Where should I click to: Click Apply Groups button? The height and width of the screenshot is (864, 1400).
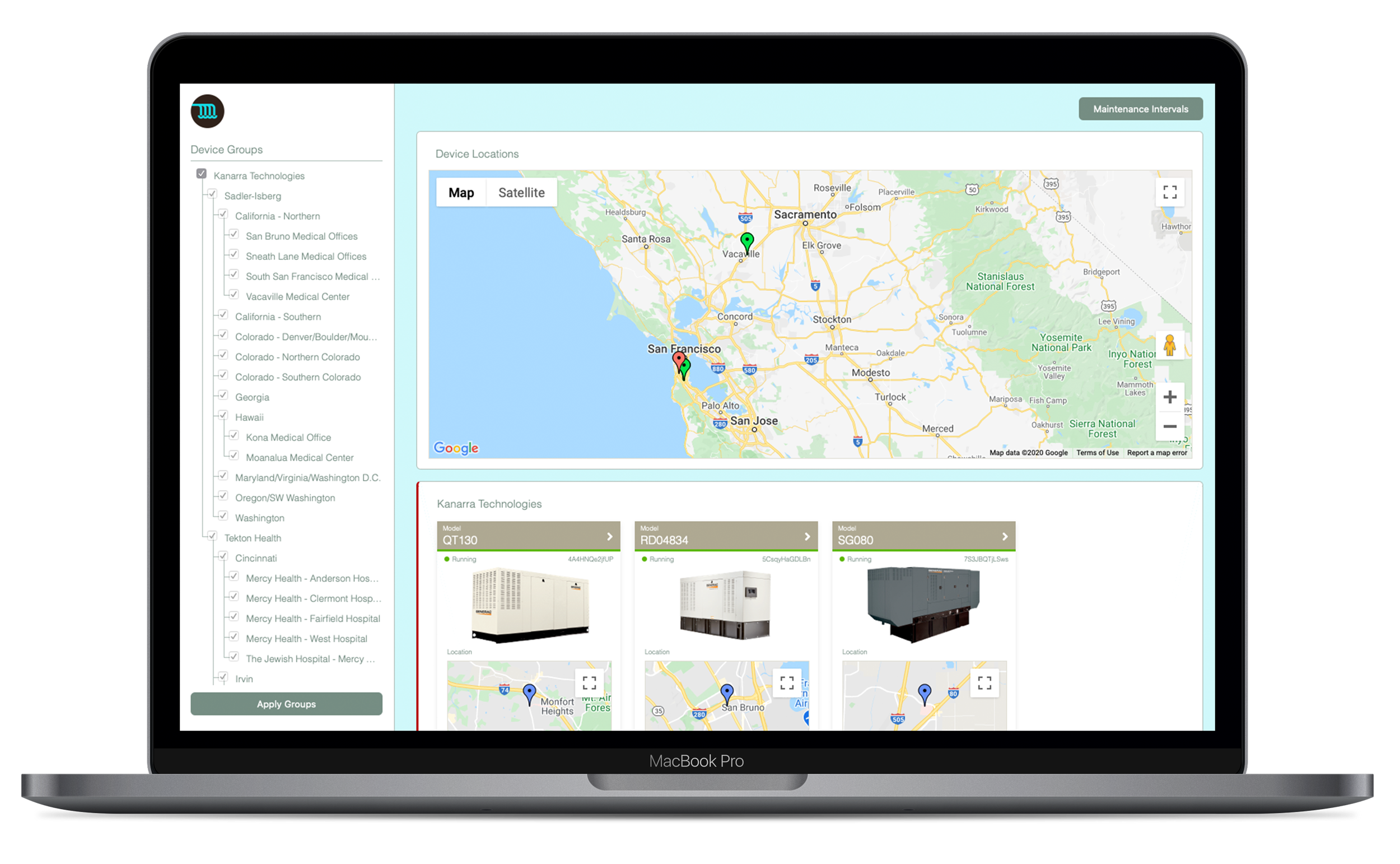pos(287,703)
